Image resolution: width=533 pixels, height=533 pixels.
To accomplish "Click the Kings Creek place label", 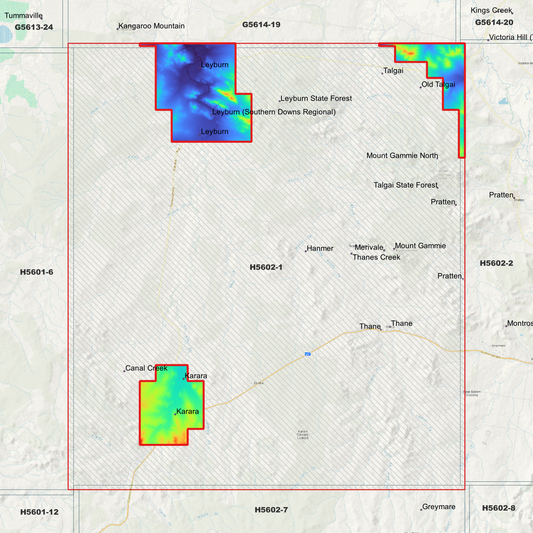I will 491,11.
